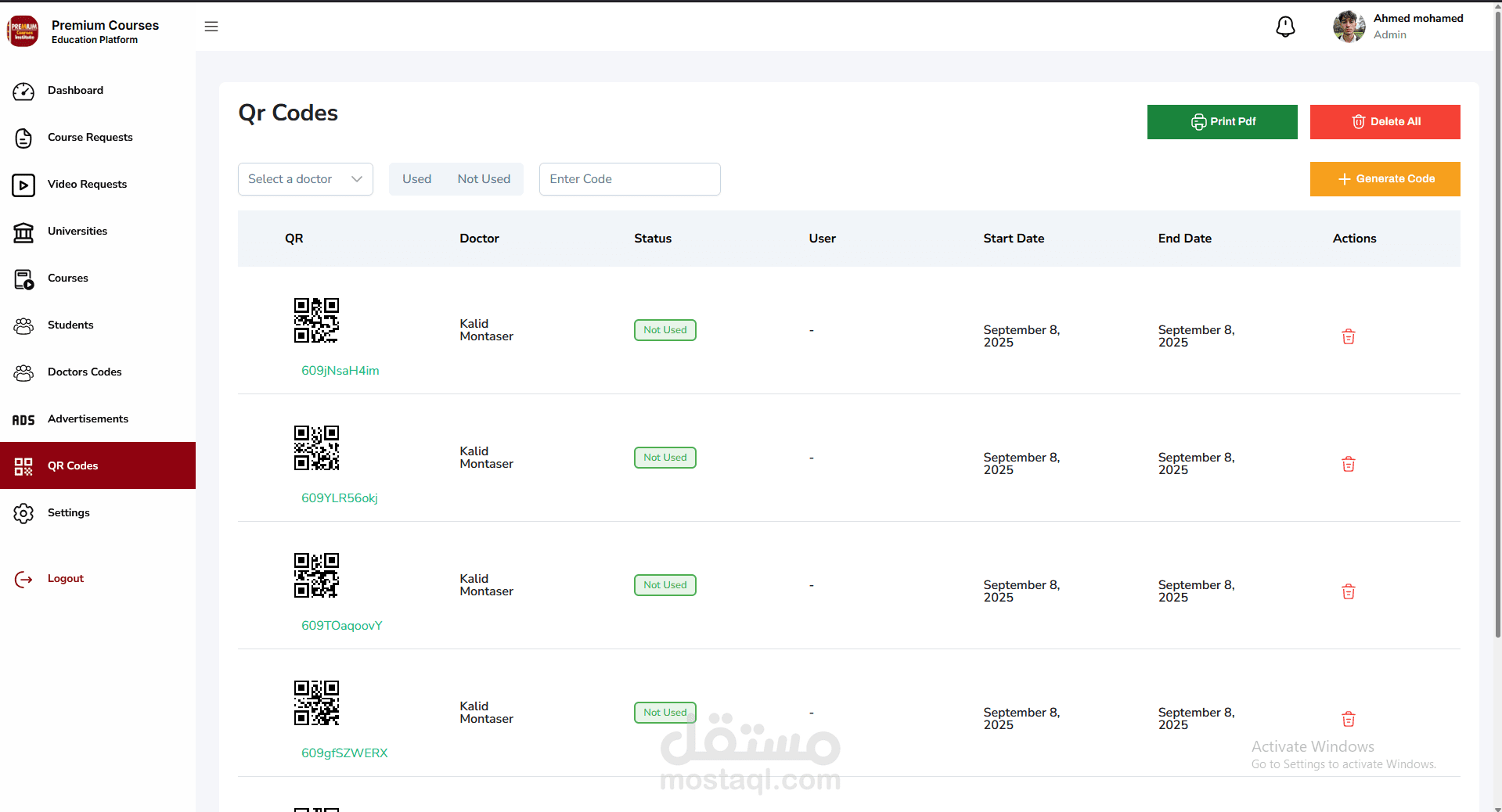
Task: Open the notifications bell icon
Action: click(1285, 27)
